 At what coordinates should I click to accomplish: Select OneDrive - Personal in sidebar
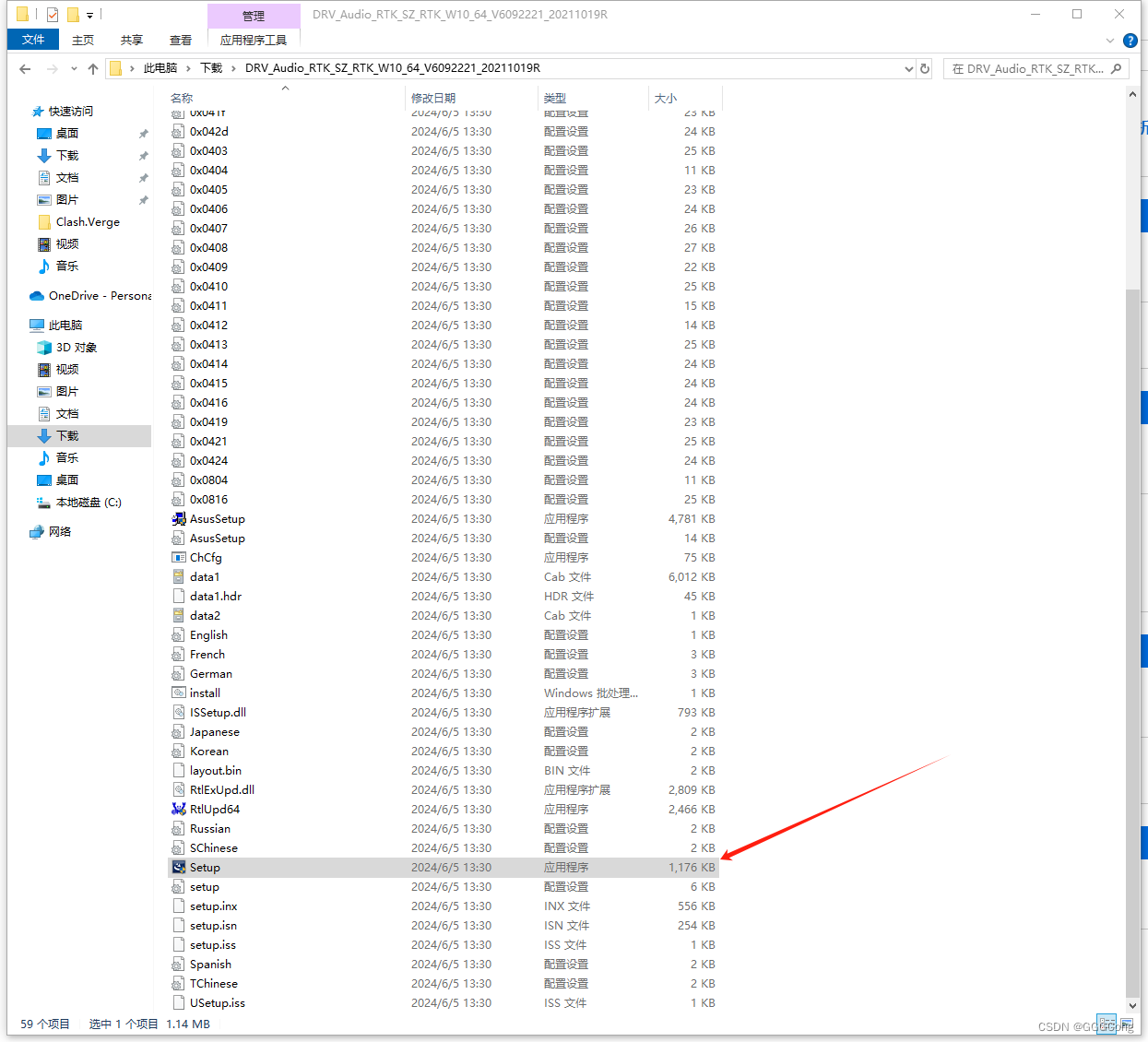pyautogui.click(x=100, y=296)
